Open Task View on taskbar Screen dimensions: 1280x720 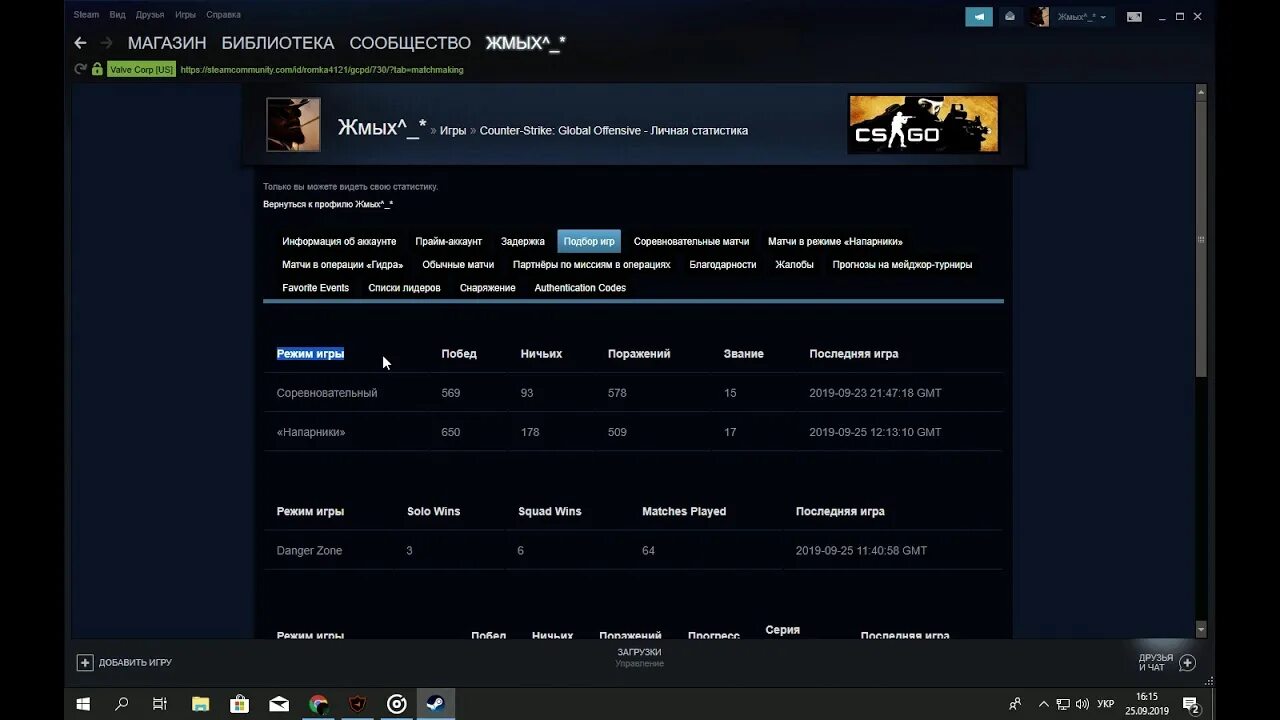coord(160,704)
